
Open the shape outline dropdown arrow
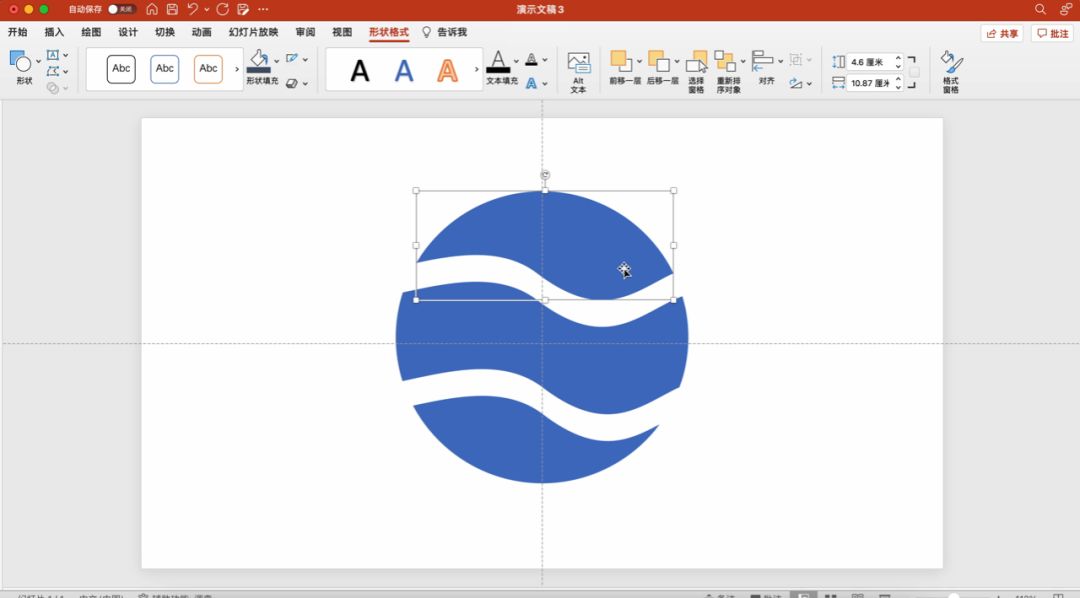click(x=305, y=59)
